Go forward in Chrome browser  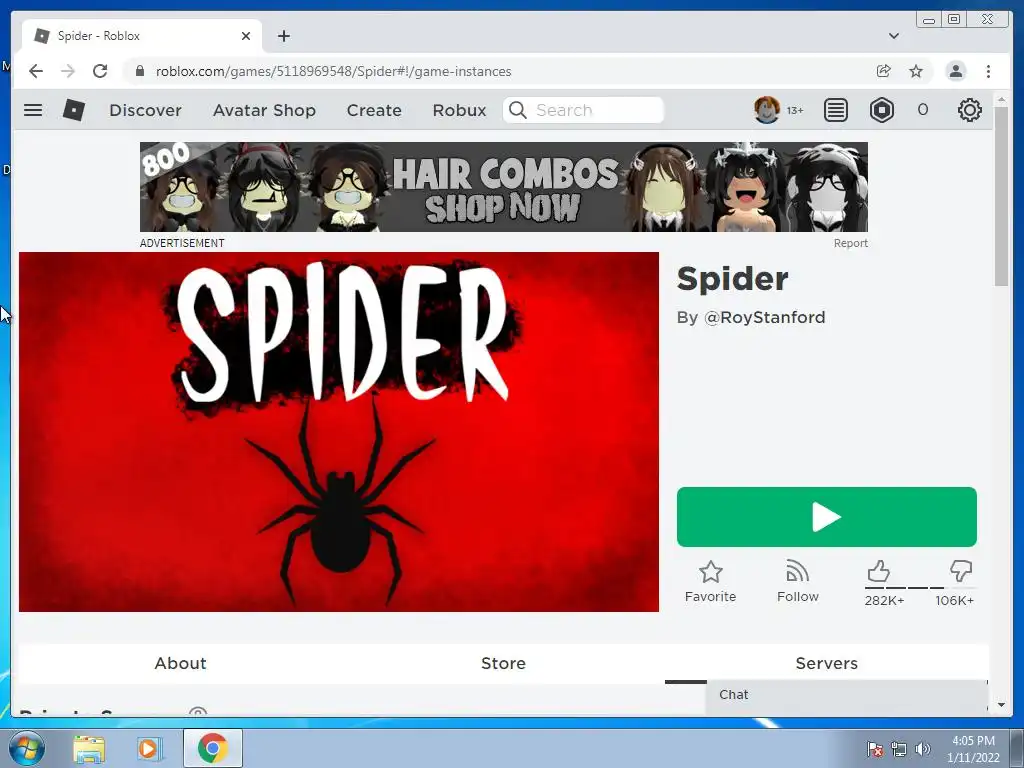tap(68, 71)
